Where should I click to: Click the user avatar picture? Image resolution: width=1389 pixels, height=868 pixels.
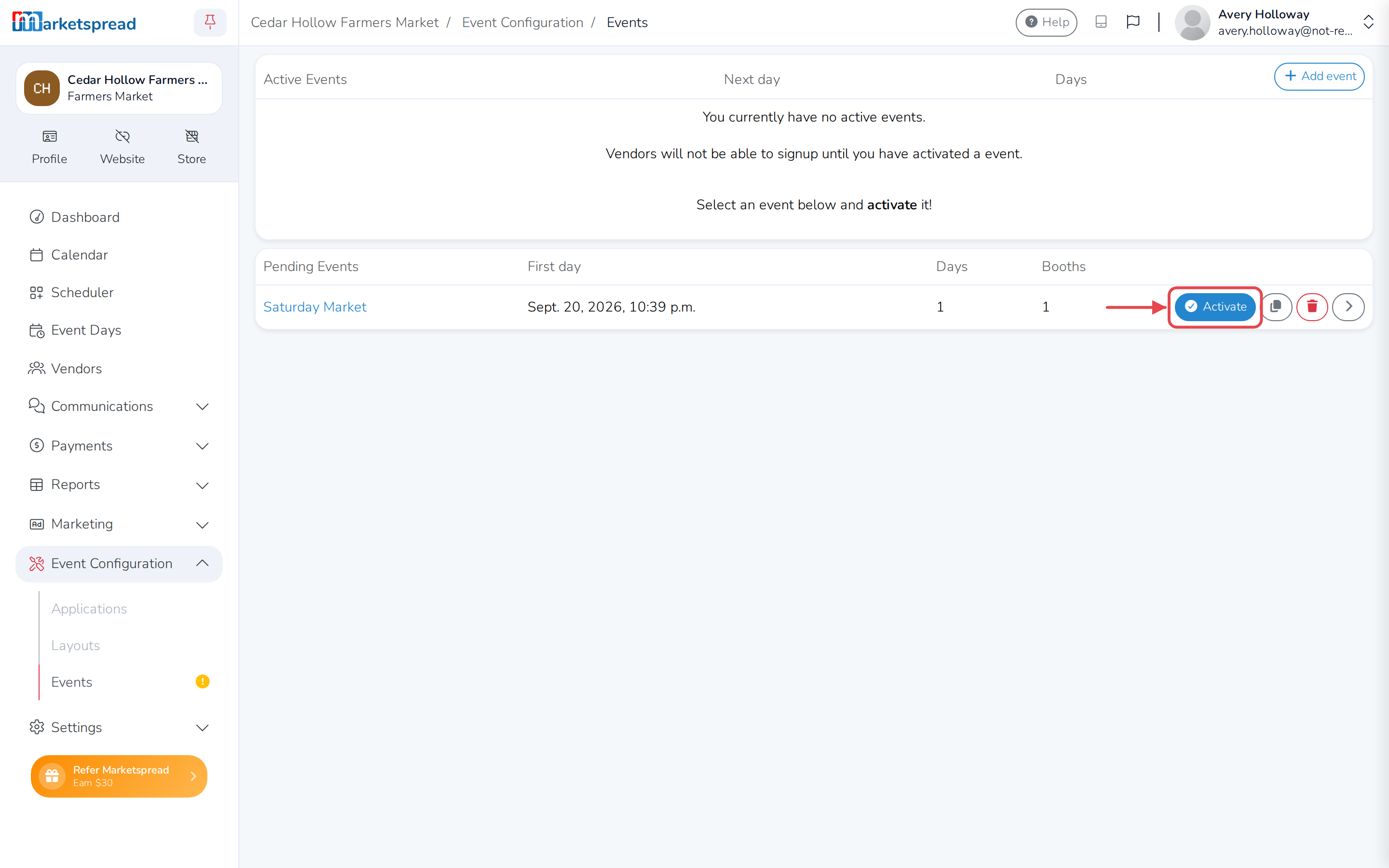pyautogui.click(x=1192, y=22)
